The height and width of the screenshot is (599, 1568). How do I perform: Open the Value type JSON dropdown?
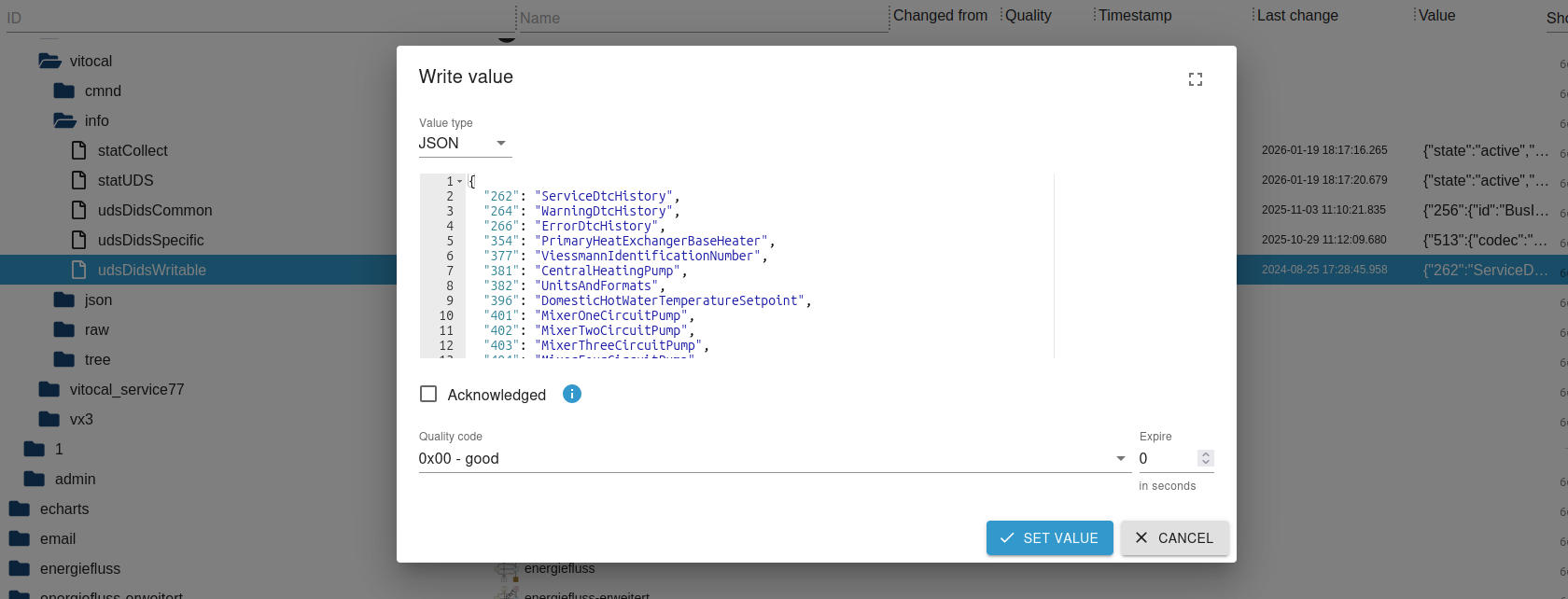(x=465, y=143)
